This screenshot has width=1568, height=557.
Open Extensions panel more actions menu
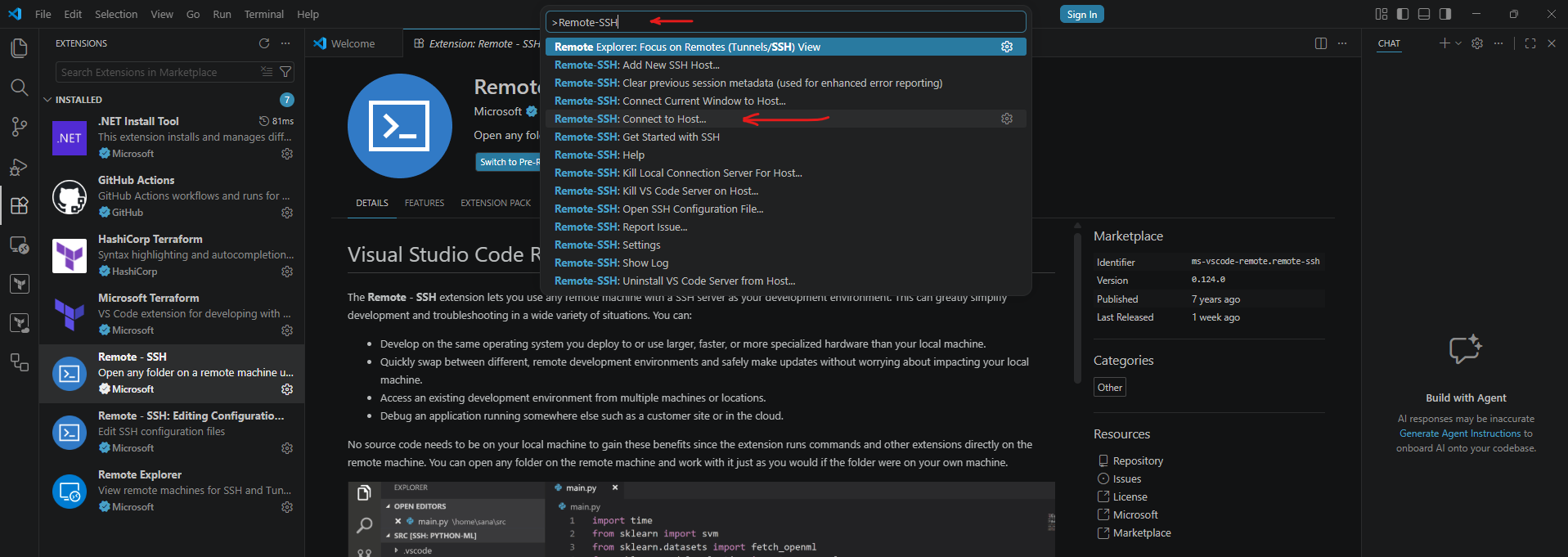pos(285,43)
